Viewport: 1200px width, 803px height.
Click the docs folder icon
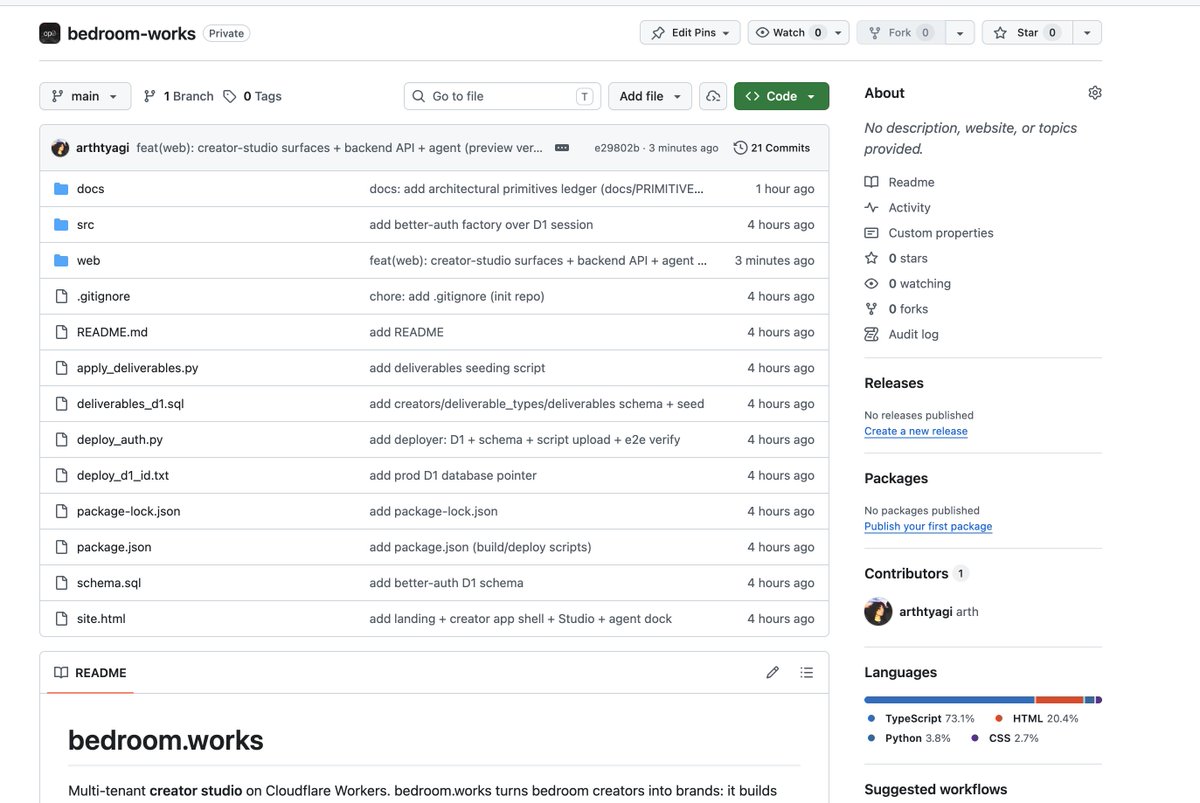coord(61,189)
